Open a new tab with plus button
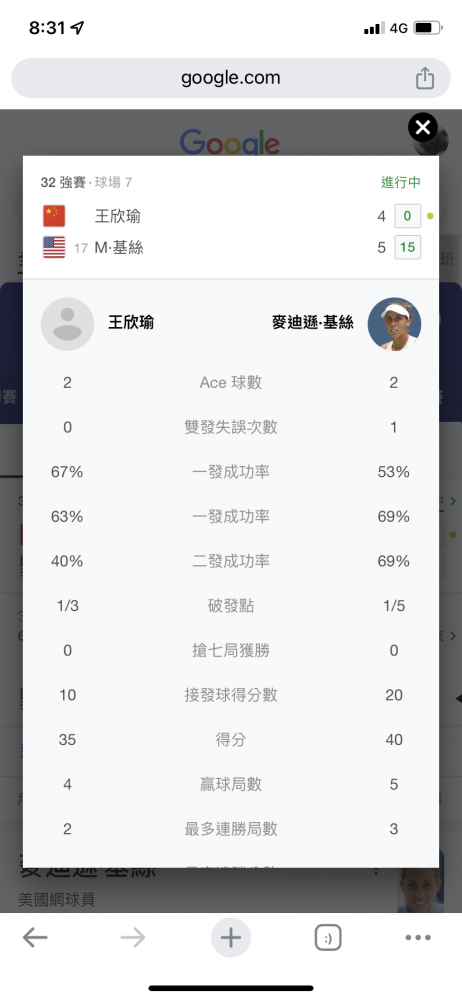This screenshot has width=462, height=1000. 231,938
